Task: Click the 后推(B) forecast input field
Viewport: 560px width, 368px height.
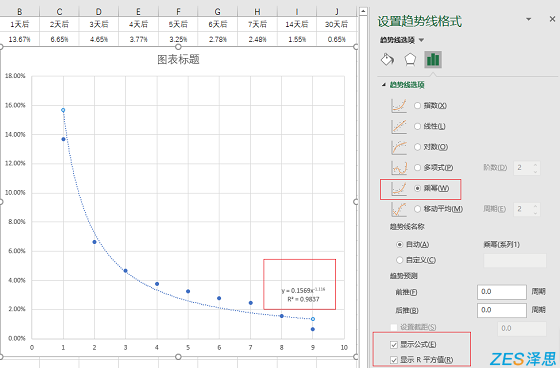Action: tap(502, 310)
